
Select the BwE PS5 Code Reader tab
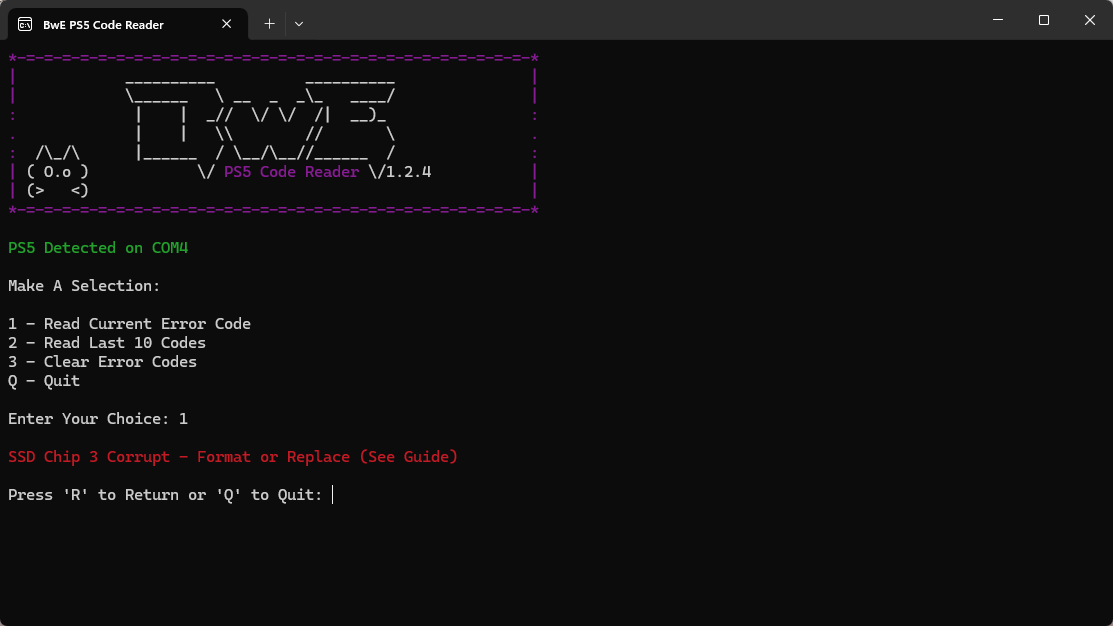pos(128,24)
